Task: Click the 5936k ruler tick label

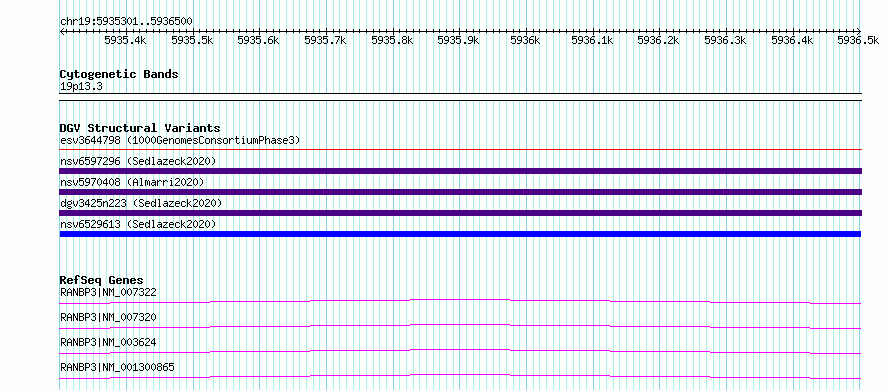Action: click(525, 40)
